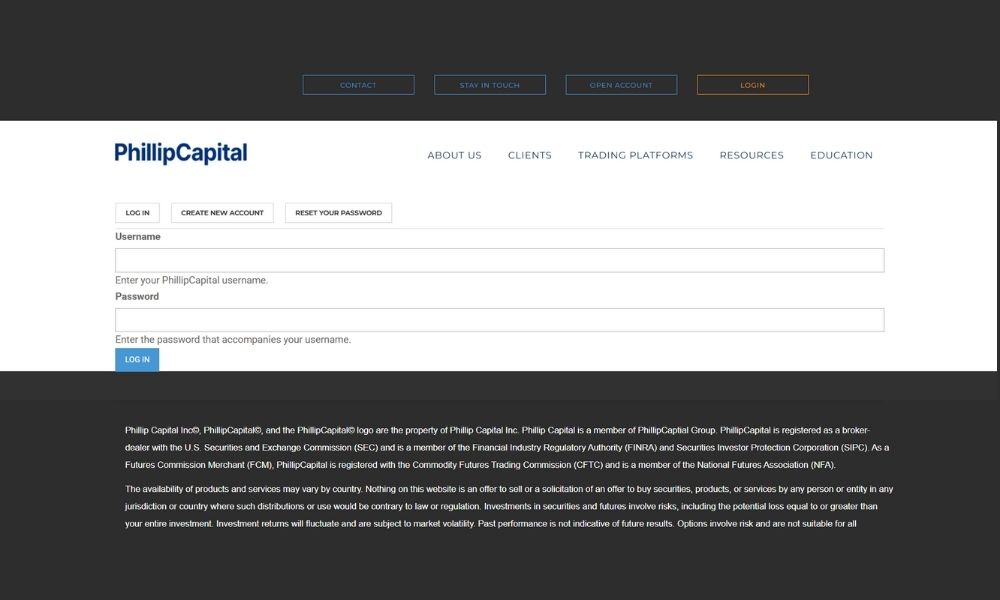Open the EDUCATION menu

841,155
